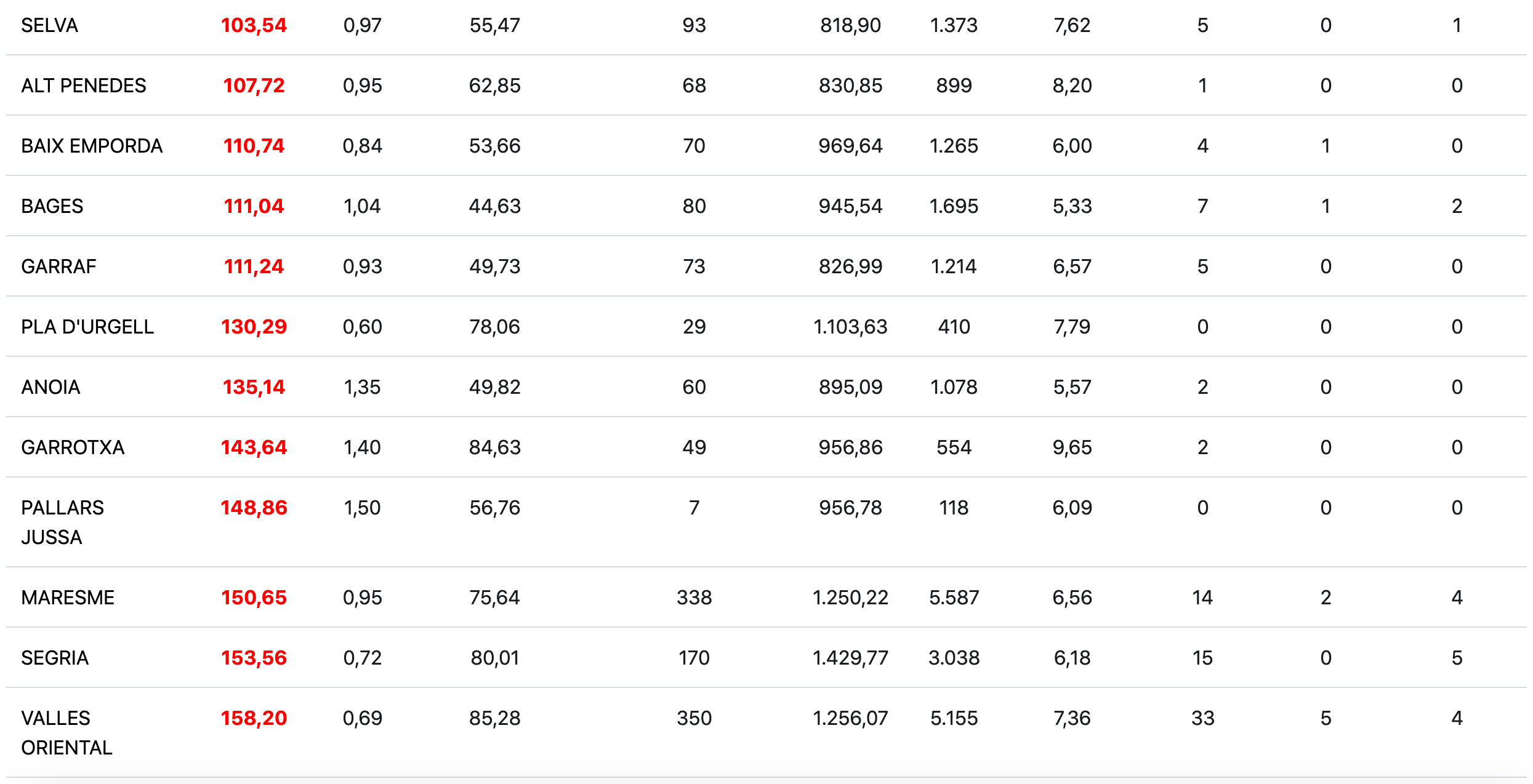This screenshot has width=1533, height=784.
Task: Select the SEGRIA comarca name
Action: point(55,658)
